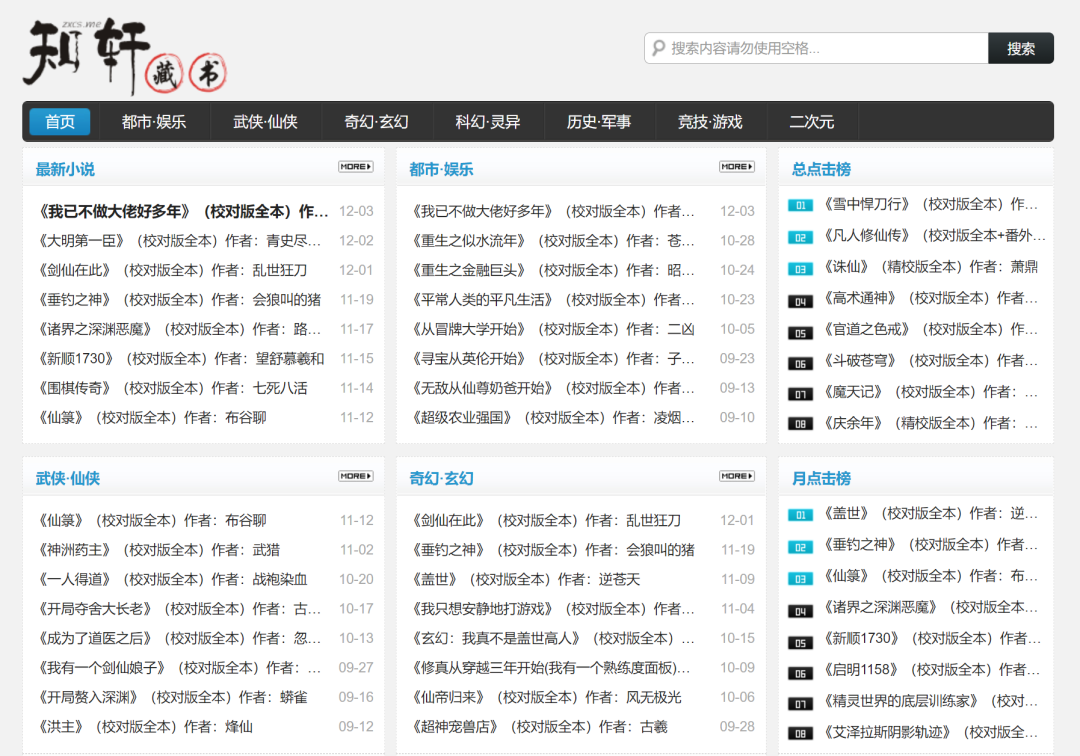
Task: Open 《剑仙在此》 in 最新小说 list
Action: pyautogui.click(x=172, y=271)
